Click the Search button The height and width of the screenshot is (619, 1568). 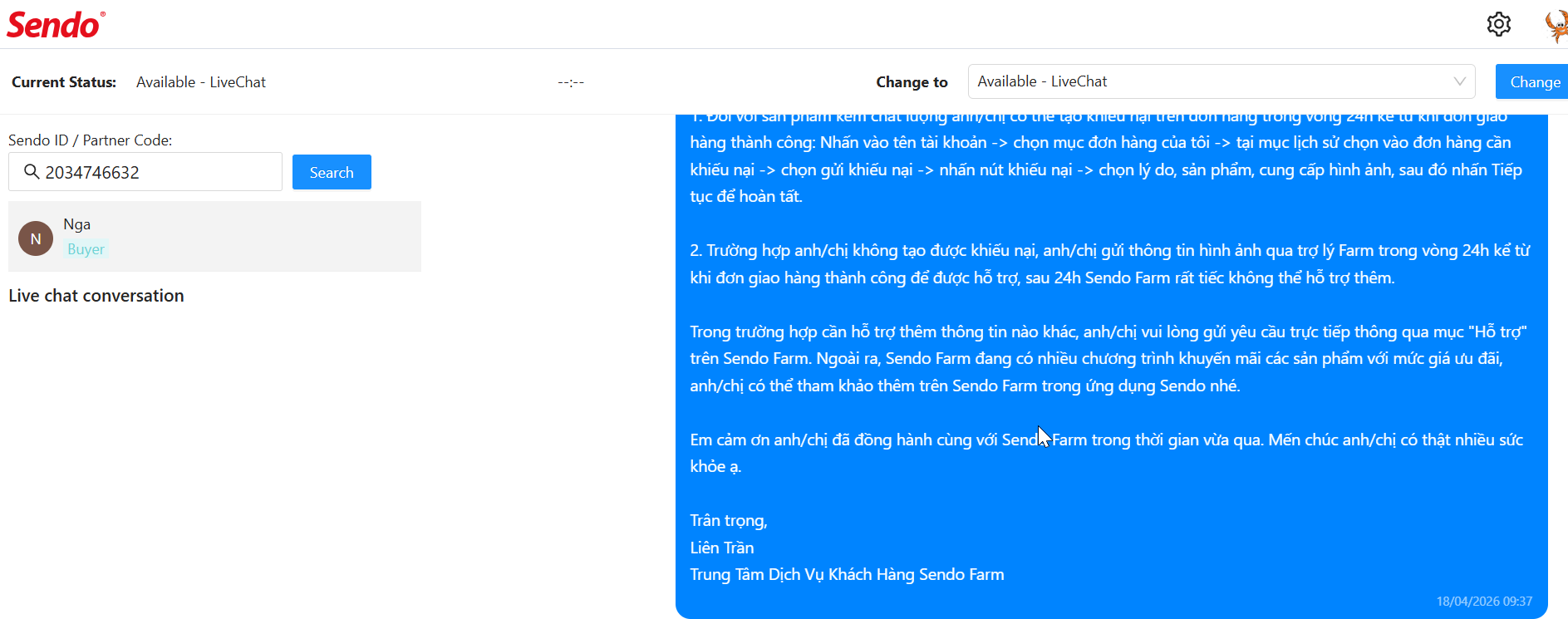point(332,172)
